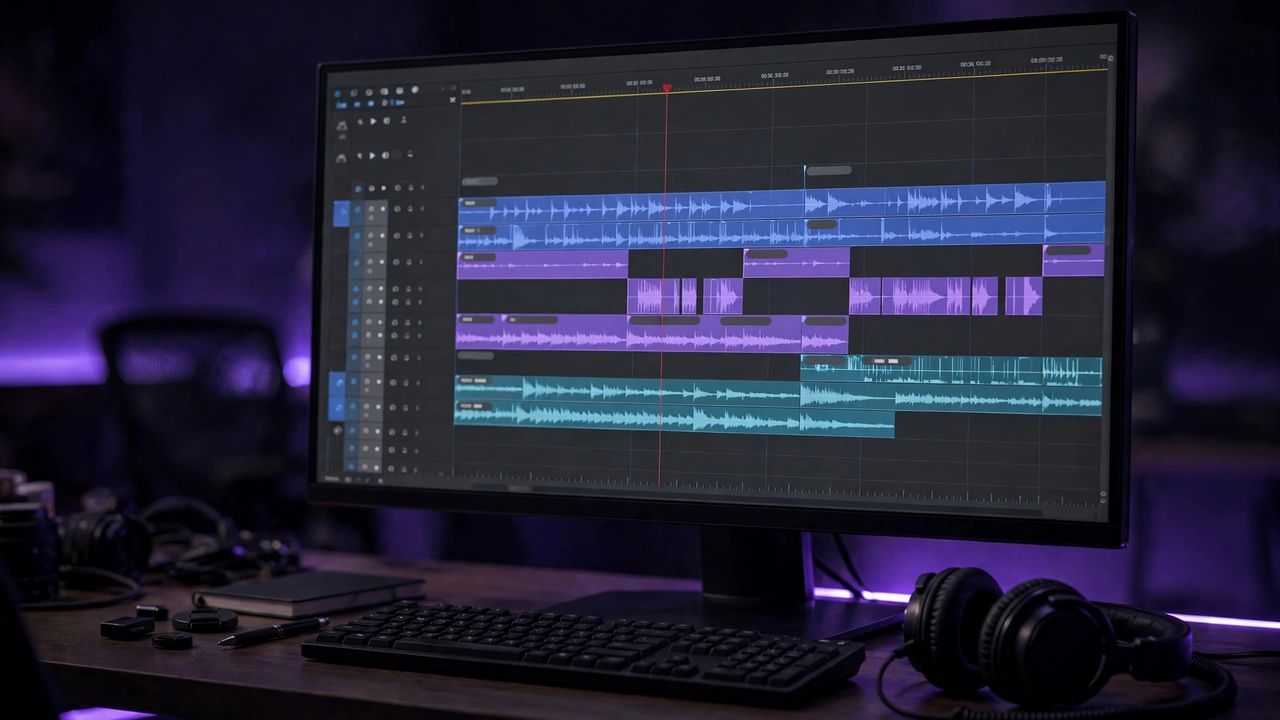Click play beside the lower headphone icon
The image size is (1280, 720).
(x=373, y=155)
